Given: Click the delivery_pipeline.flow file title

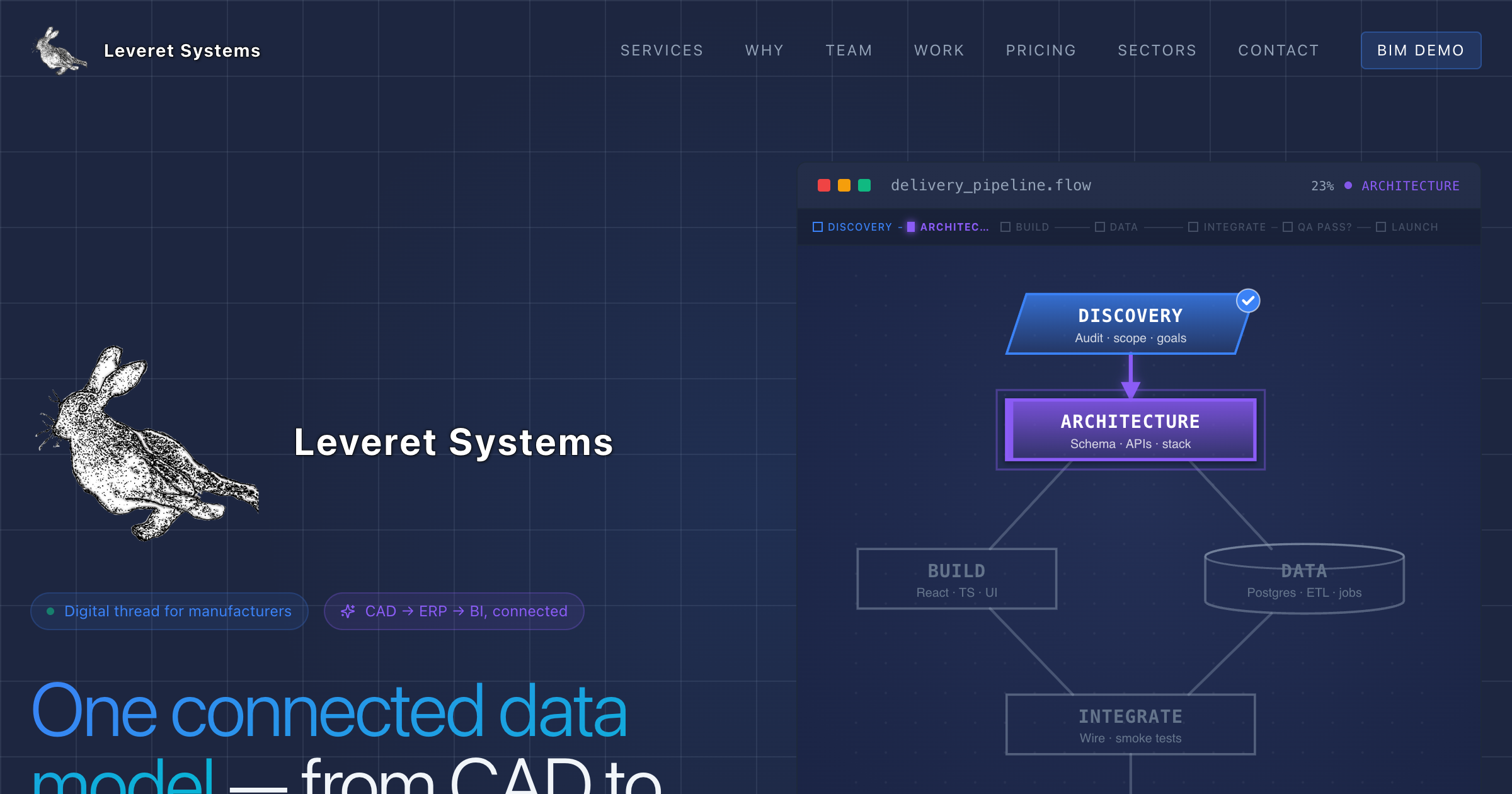Looking at the screenshot, I should (990, 185).
